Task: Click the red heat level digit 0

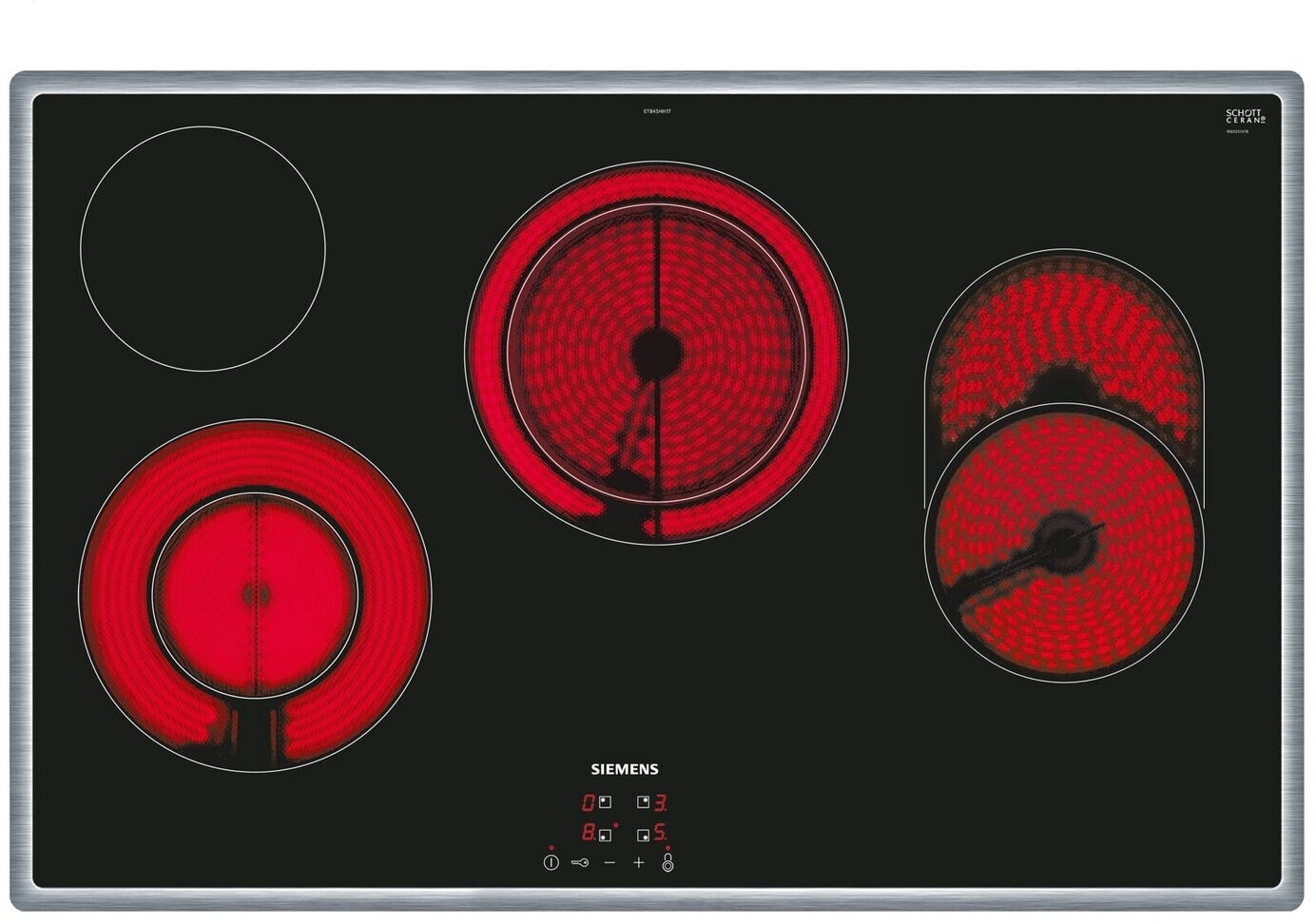Action: pos(589,802)
